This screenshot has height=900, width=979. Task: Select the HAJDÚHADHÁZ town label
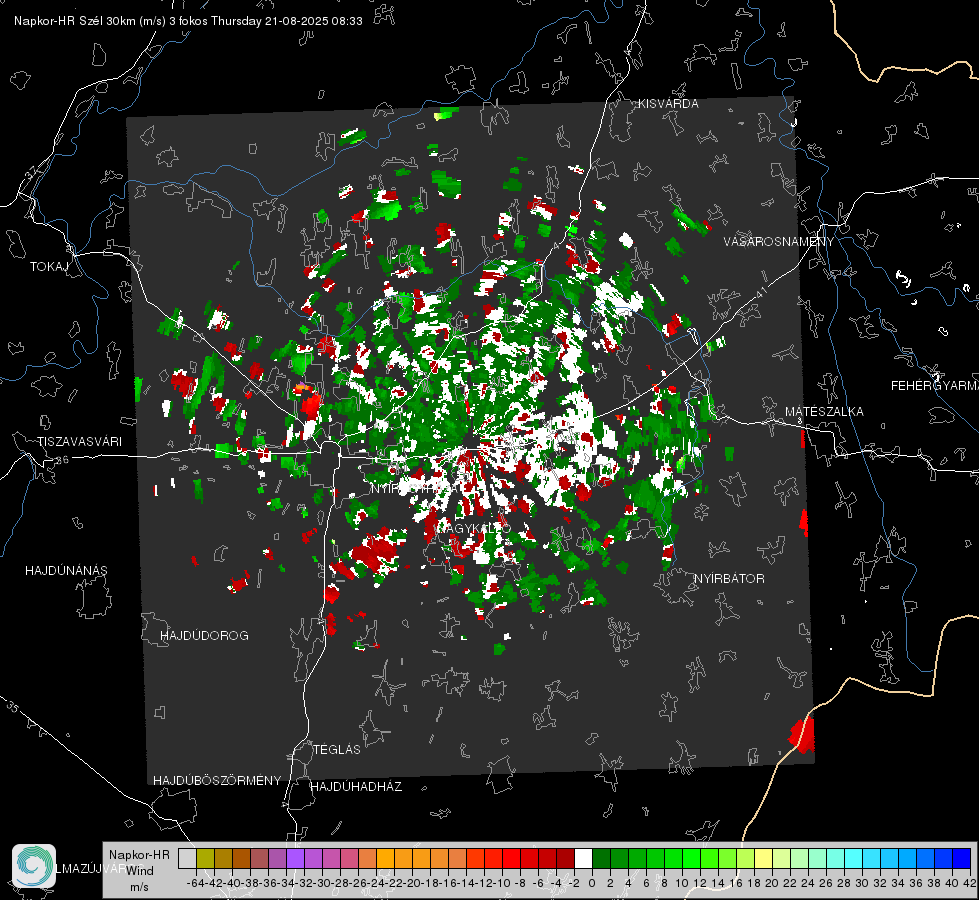point(356,787)
